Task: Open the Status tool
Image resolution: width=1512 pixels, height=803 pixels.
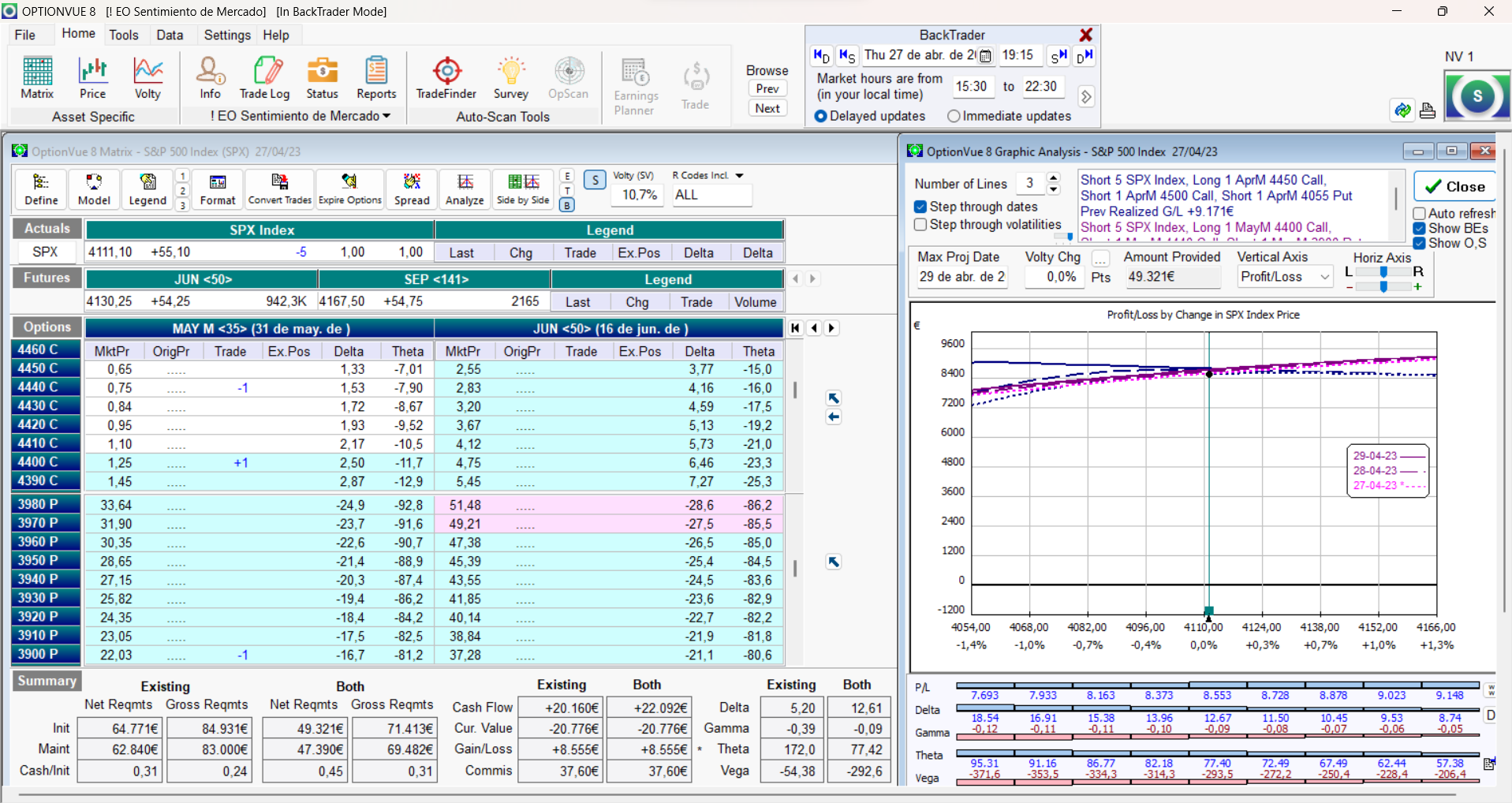Action: (x=322, y=78)
